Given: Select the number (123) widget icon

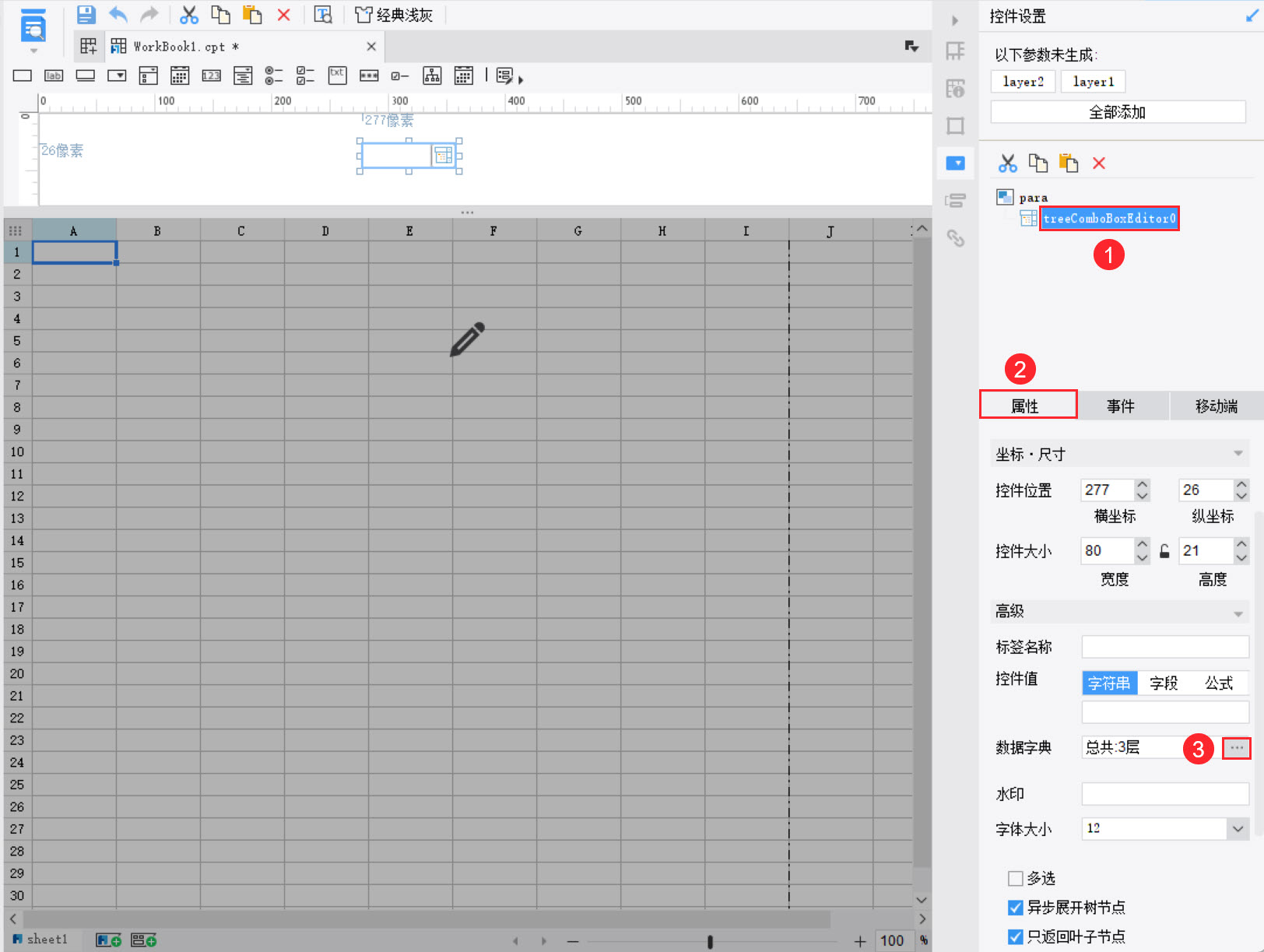Looking at the screenshot, I should tap(211, 76).
